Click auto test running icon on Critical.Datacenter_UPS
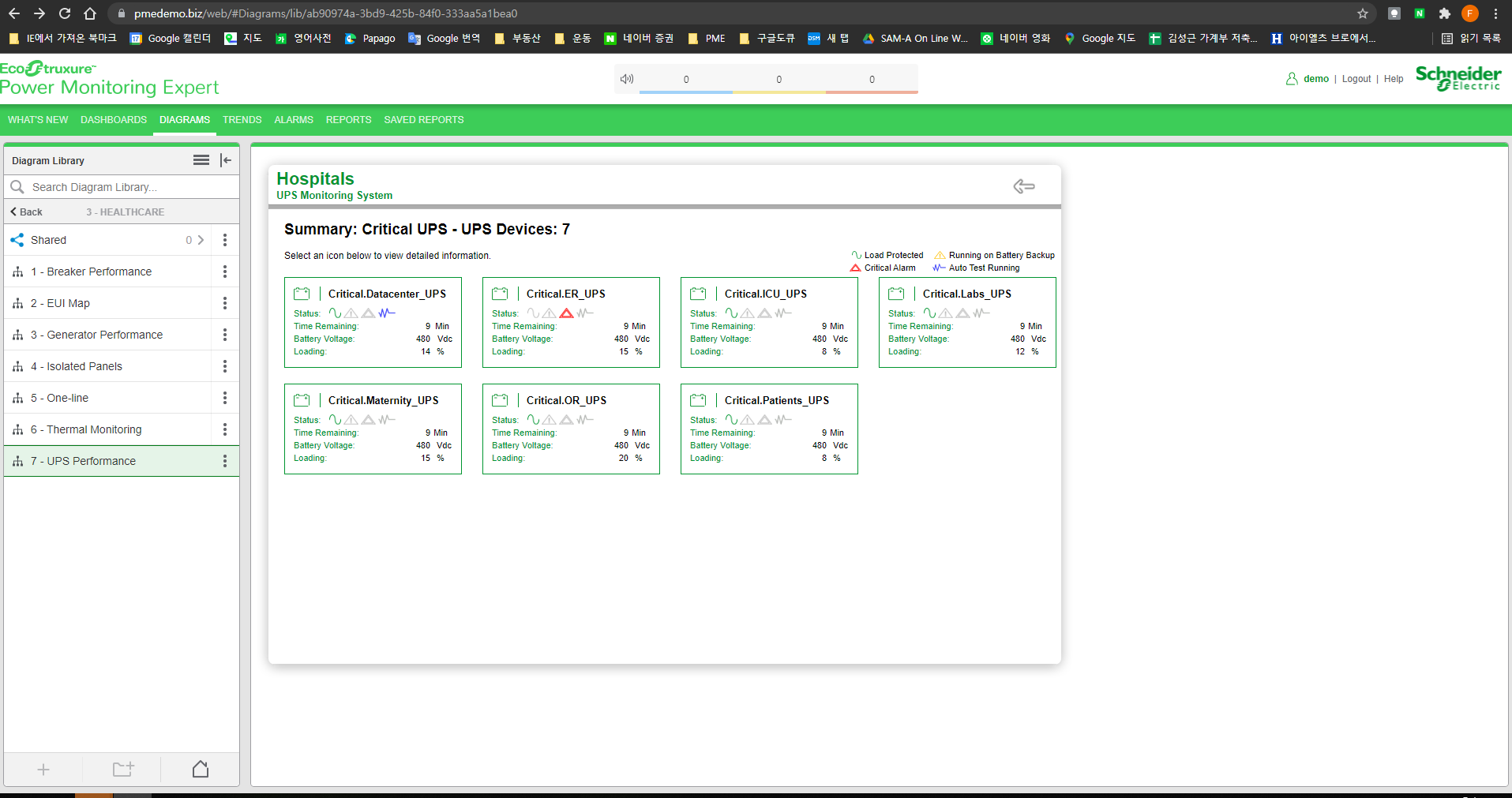Viewport: 1512px width, 798px height. tap(387, 313)
